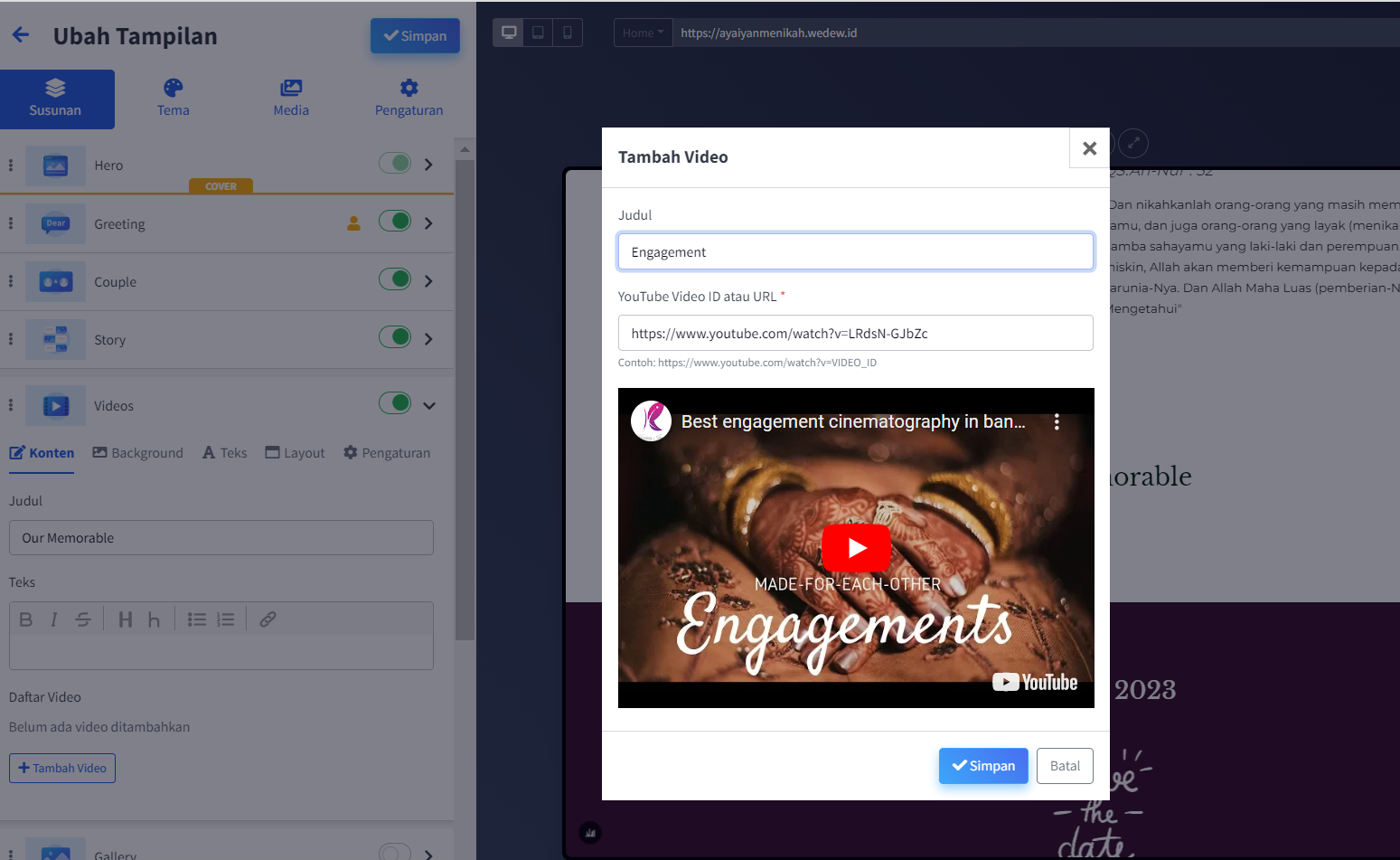The width and height of the screenshot is (1400, 860).
Task: Collapse the Videos section chevron
Action: point(429,405)
